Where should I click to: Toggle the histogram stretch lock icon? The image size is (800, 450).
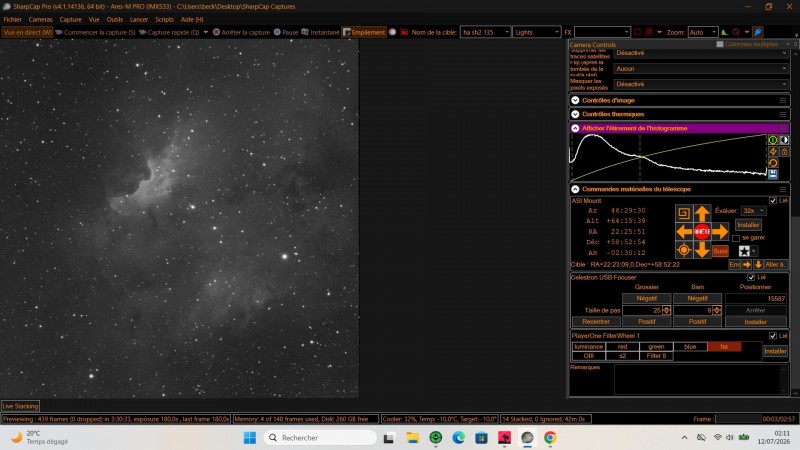pos(784,152)
